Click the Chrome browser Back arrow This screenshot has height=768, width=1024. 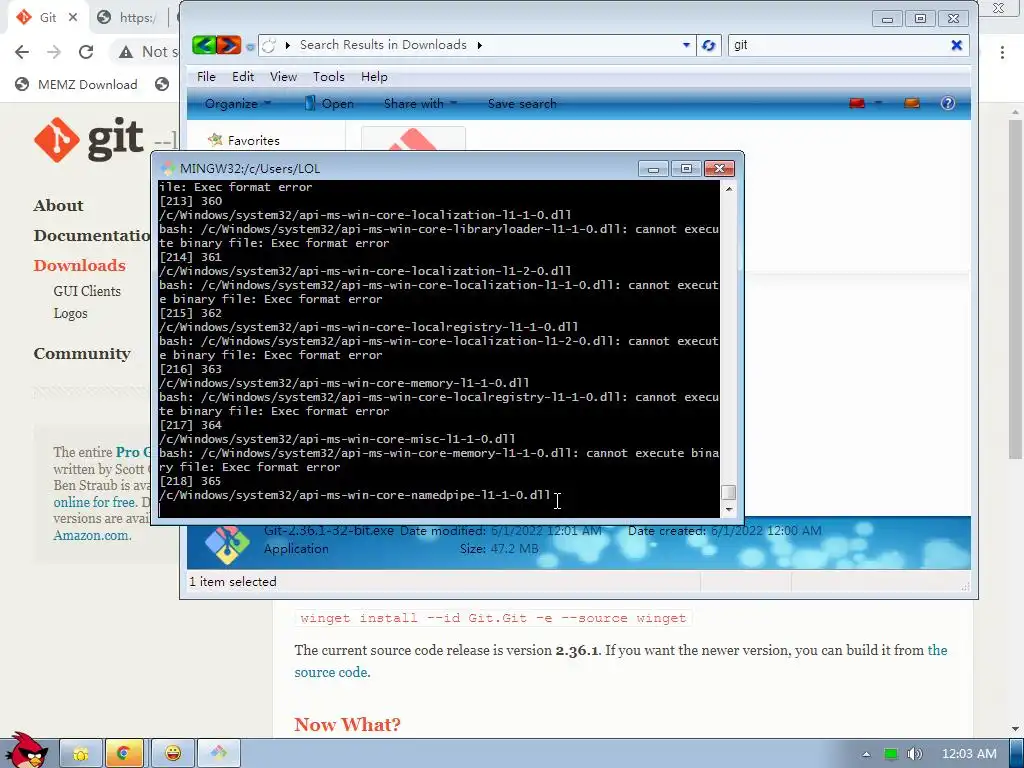tap(22, 52)
